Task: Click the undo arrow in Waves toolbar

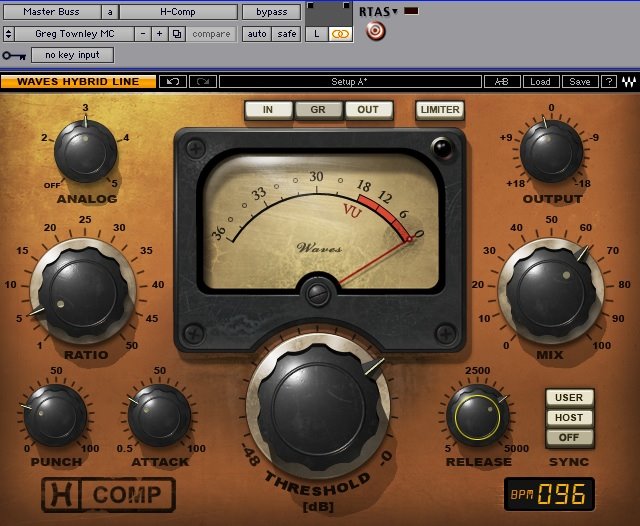Action: [173, 82]
